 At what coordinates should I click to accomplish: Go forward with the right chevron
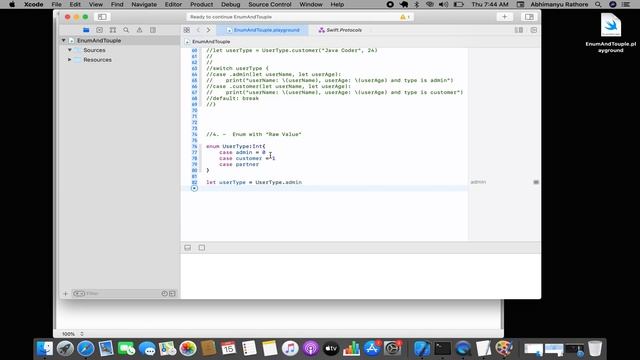[x=208, y=30]
